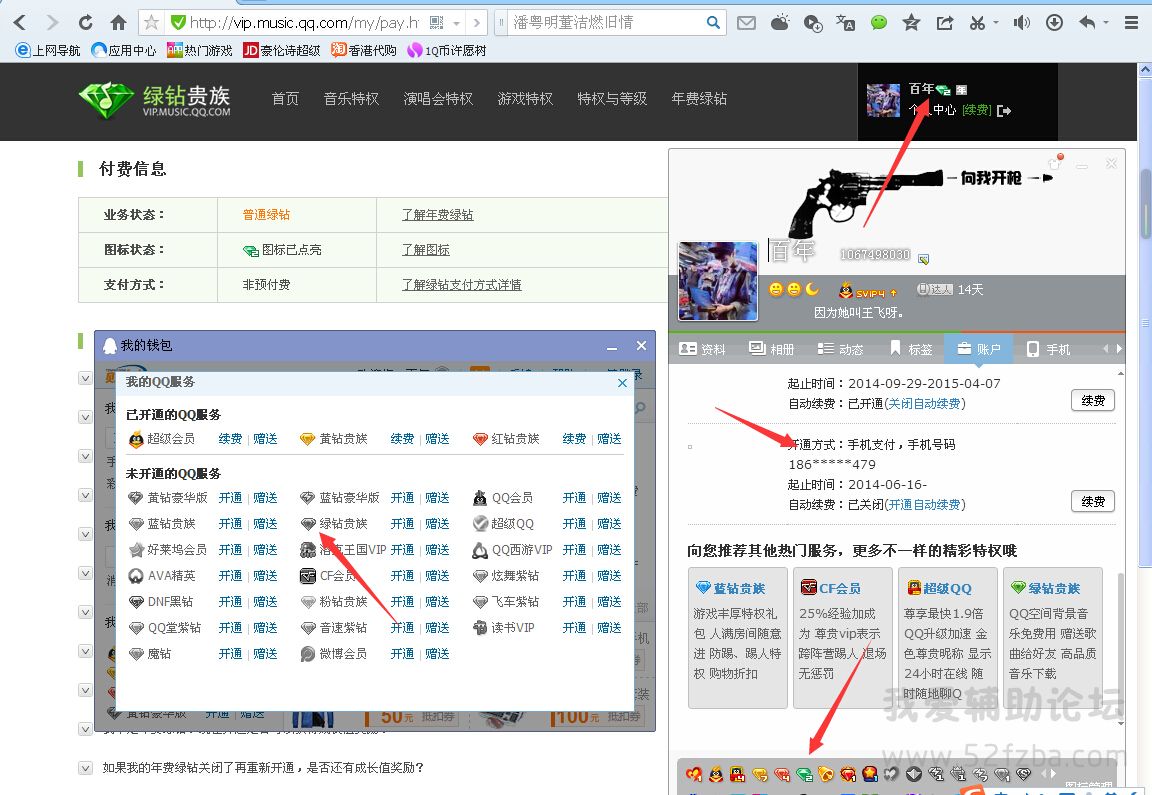Click the golden bell icon in bottom badge row
The width and height of the screenshot is (1152, 795).
(826, 774)
